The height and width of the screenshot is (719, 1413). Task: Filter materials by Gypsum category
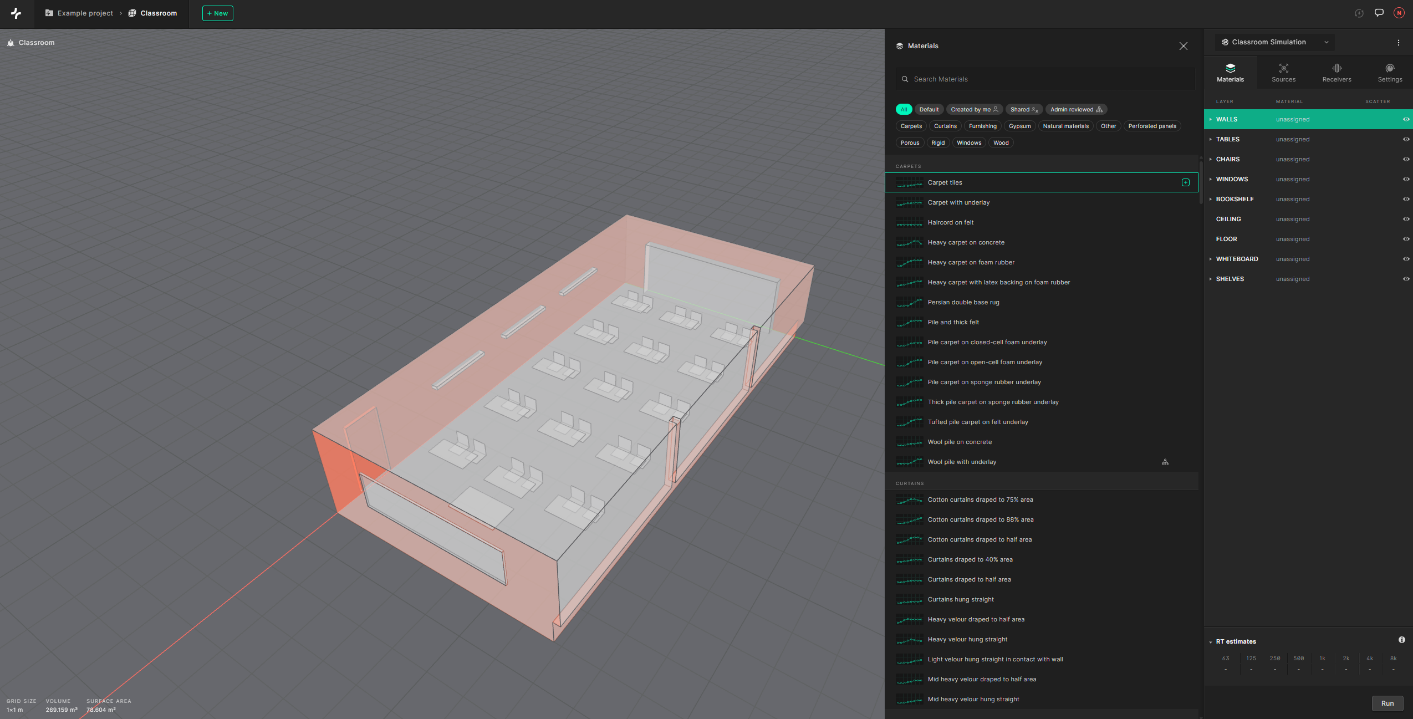(x=1020, y=126)
